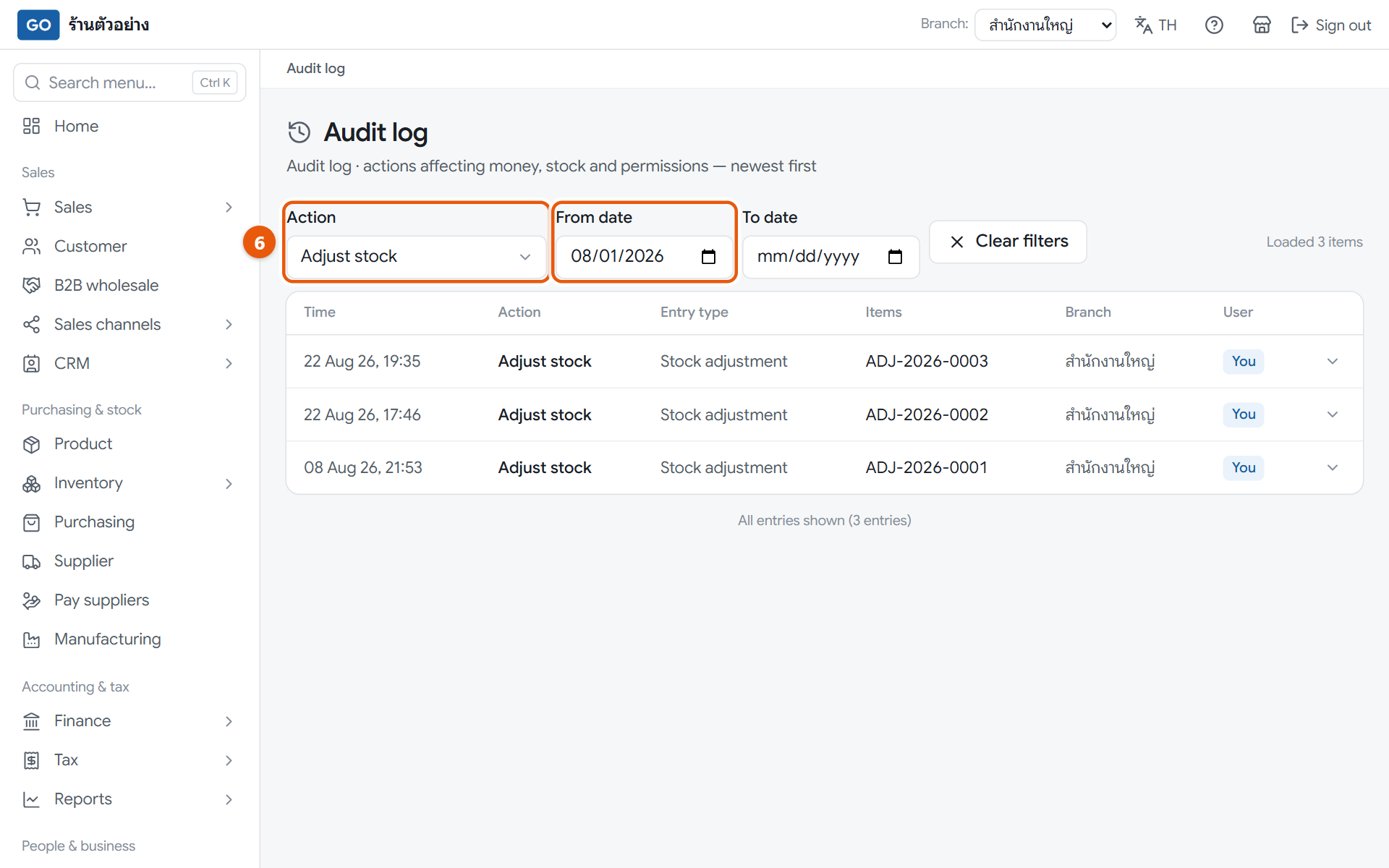Click the Supplier truck icon
Image resolution: width=1389 pixels, height=868 pixels.
tap(31, 561)
